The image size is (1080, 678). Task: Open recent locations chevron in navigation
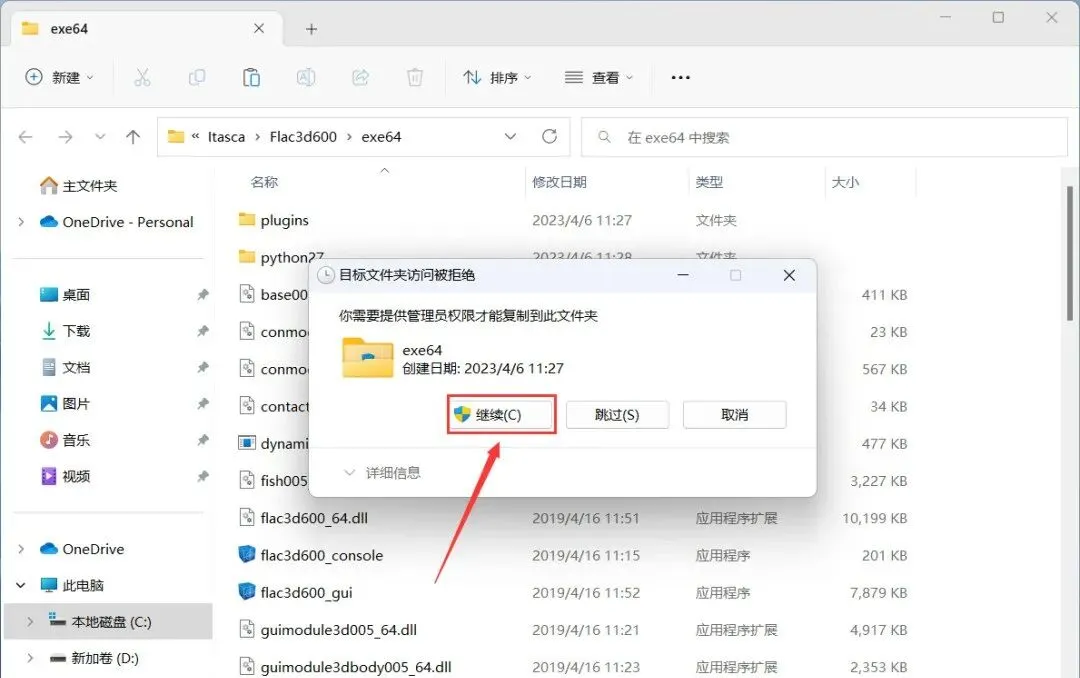(100, 136)
